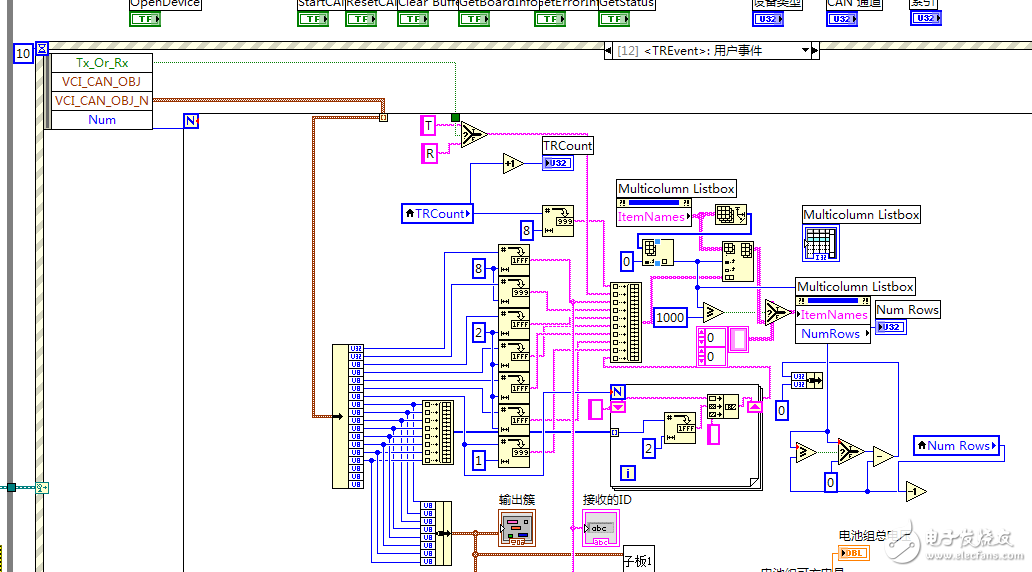Viewport: 1032px width, 572px height.
Task: Click the decimal string node fed by TRCount
Action: click(x=558, y=221)
